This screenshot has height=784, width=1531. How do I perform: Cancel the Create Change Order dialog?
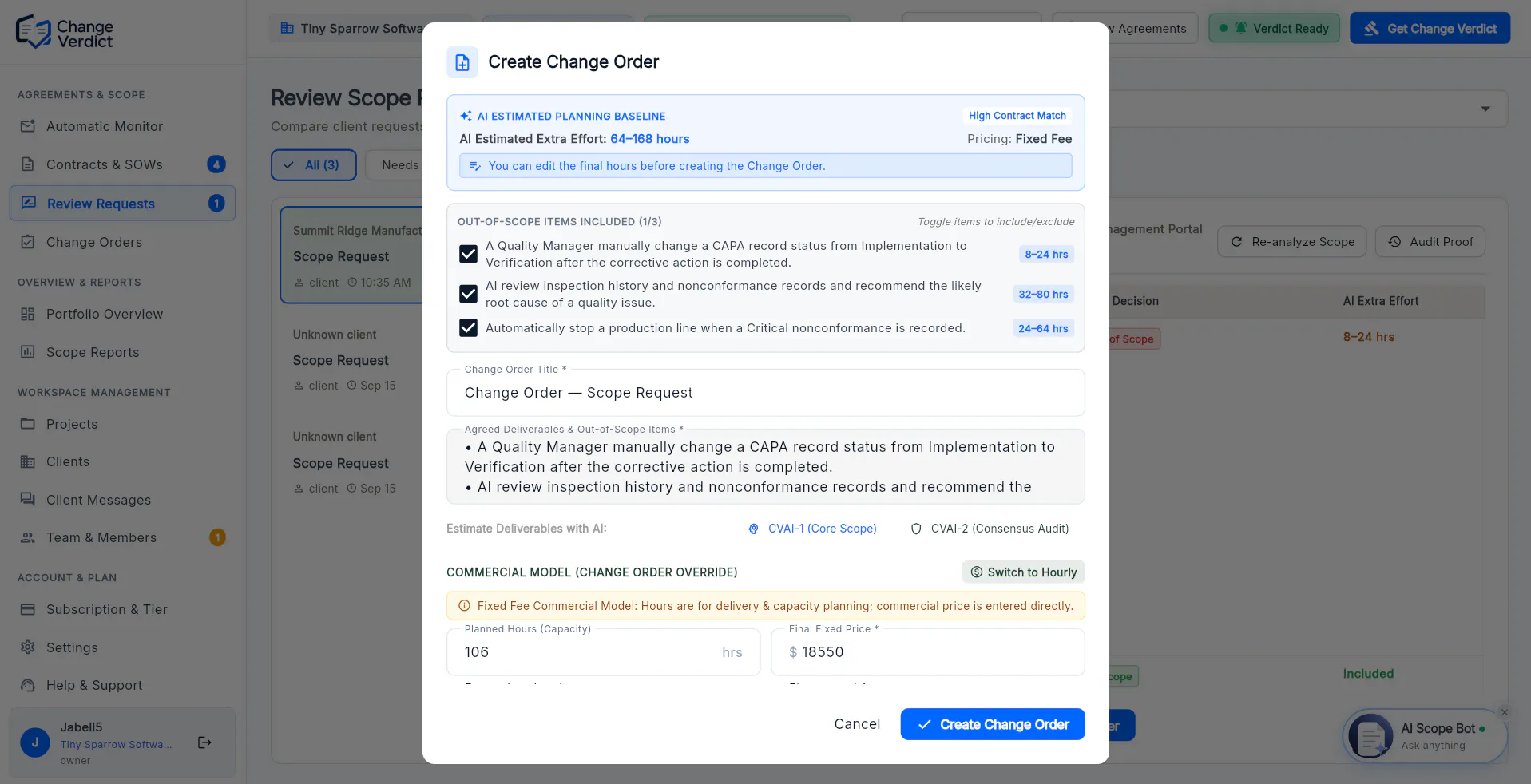[857, 724]
